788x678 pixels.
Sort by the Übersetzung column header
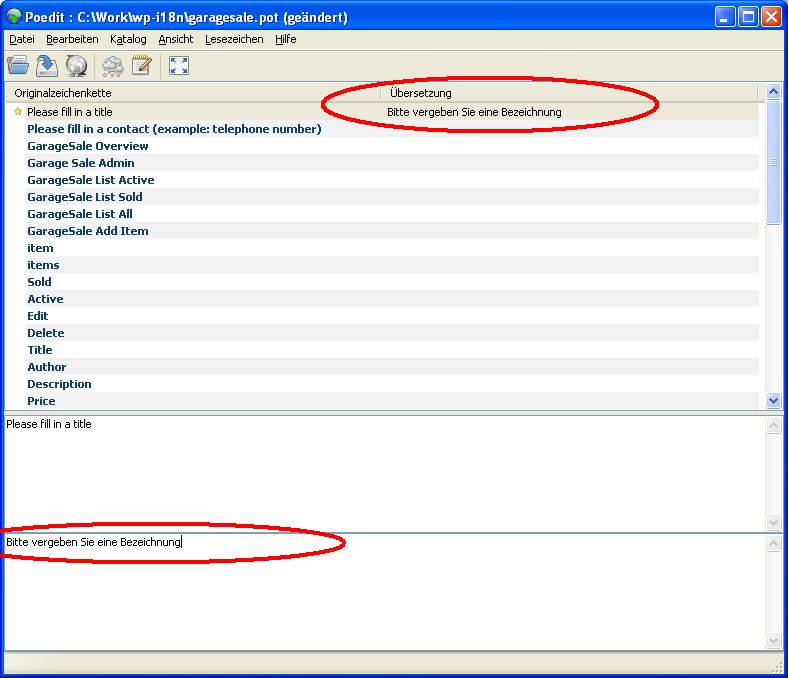point(569,93)
